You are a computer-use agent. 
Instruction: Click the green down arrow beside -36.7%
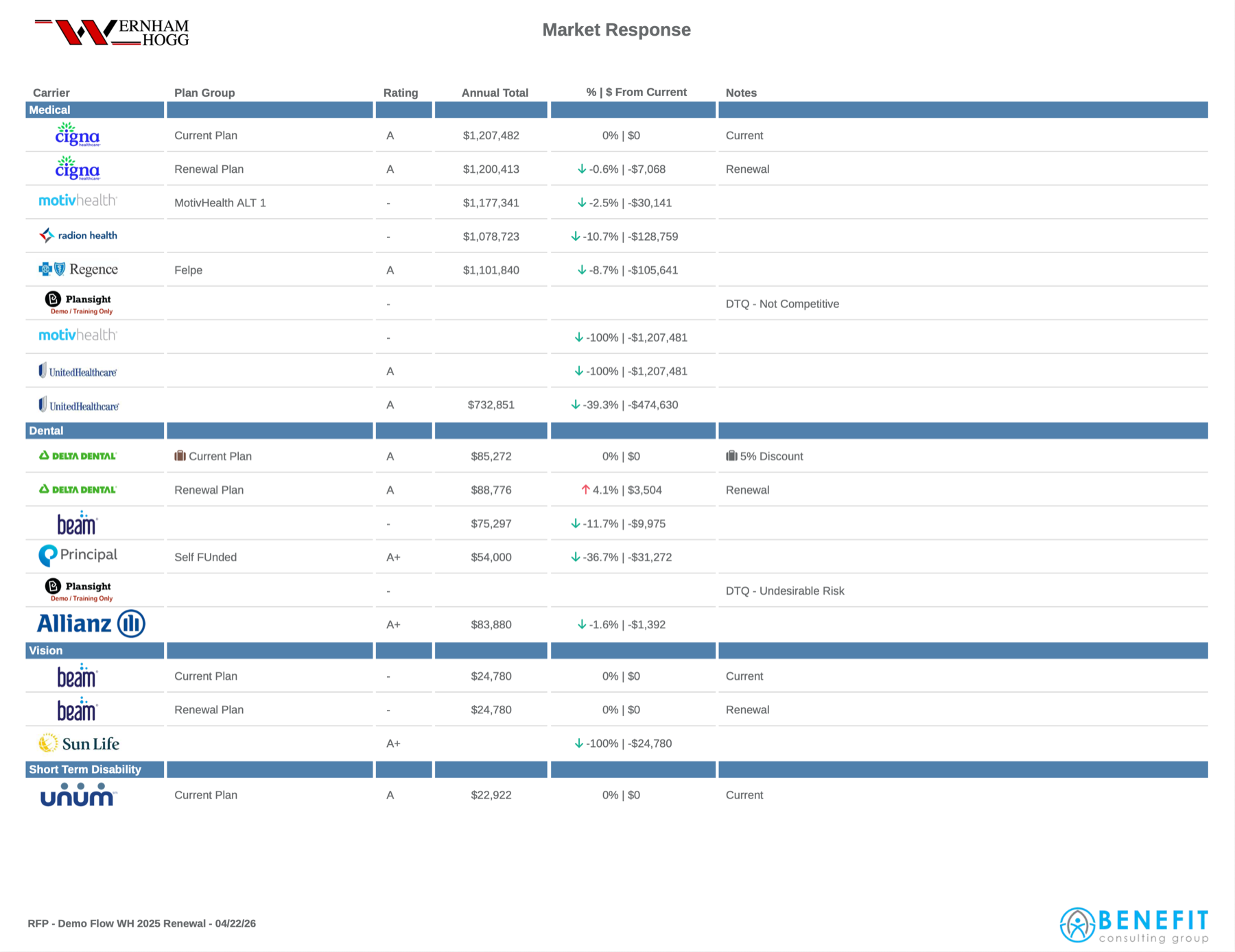(x=576, y=557)
